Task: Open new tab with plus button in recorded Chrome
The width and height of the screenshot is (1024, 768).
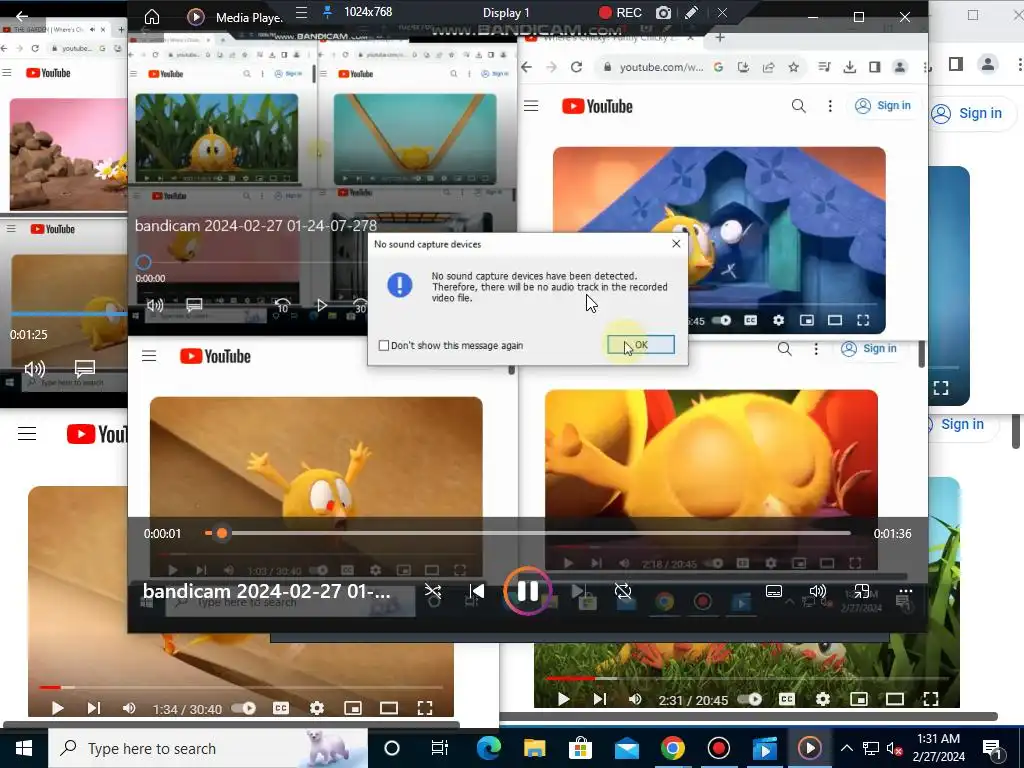Action: coord(720,37)
